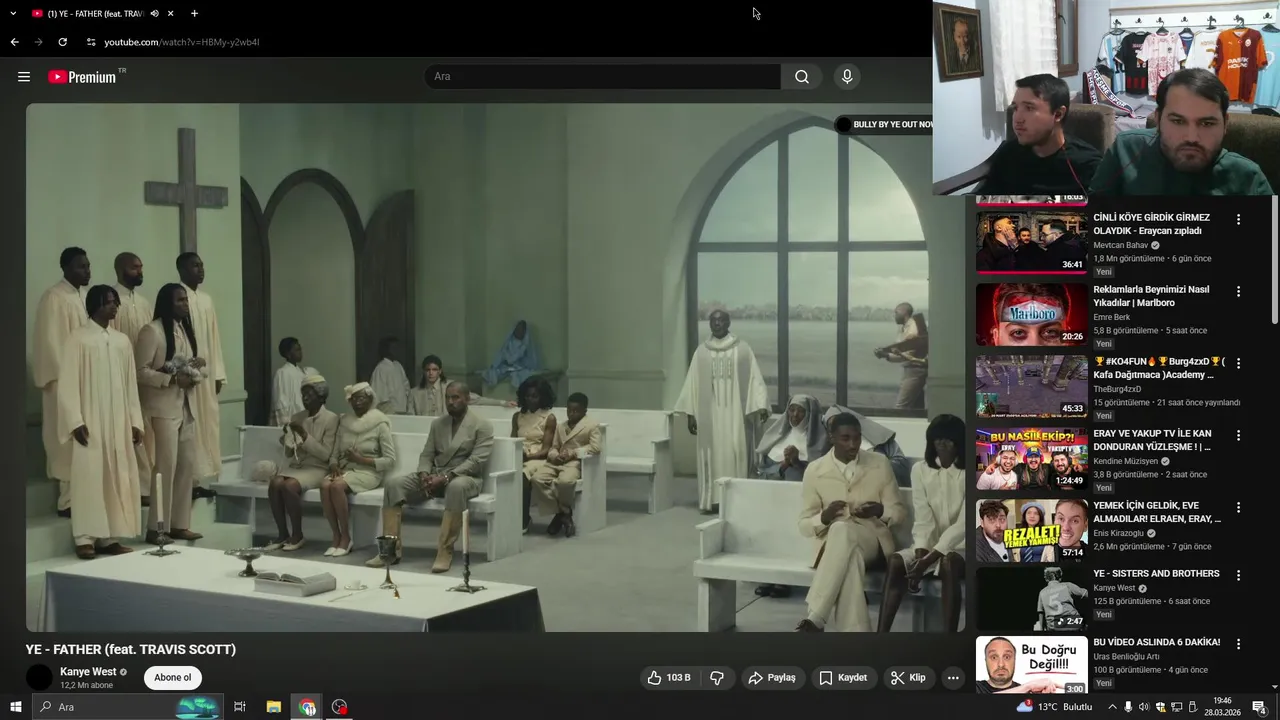Subscribe with Abone ol button
1280x720 pixels.
(x=172, y=678)
